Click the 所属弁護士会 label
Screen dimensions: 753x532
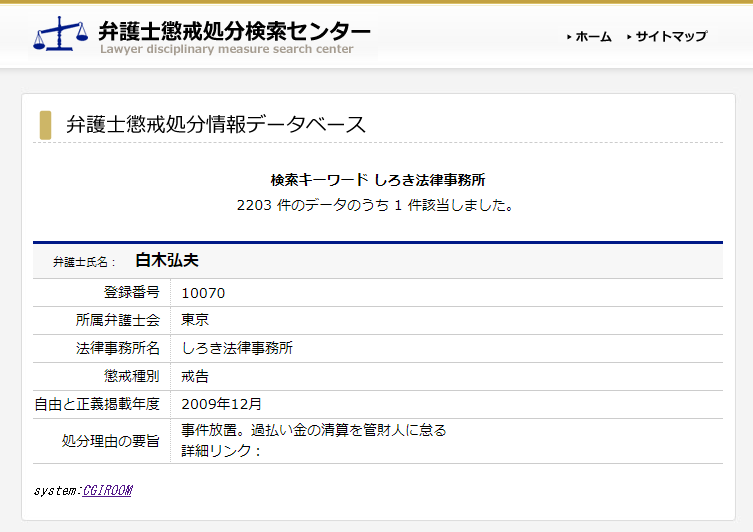coord(118,320)
